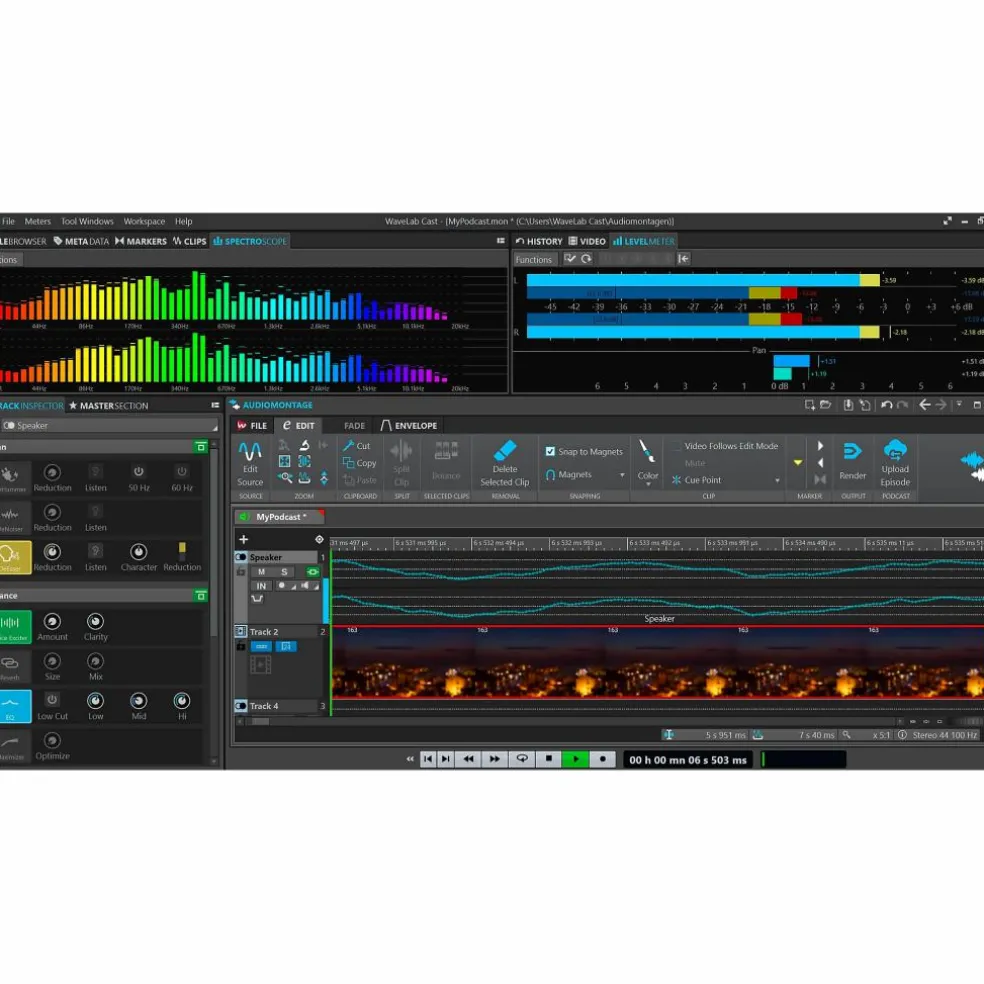Screen dimensions: 984x984
Task: Select the Voice Exciter effect module
Action: [x=15, y=627]
